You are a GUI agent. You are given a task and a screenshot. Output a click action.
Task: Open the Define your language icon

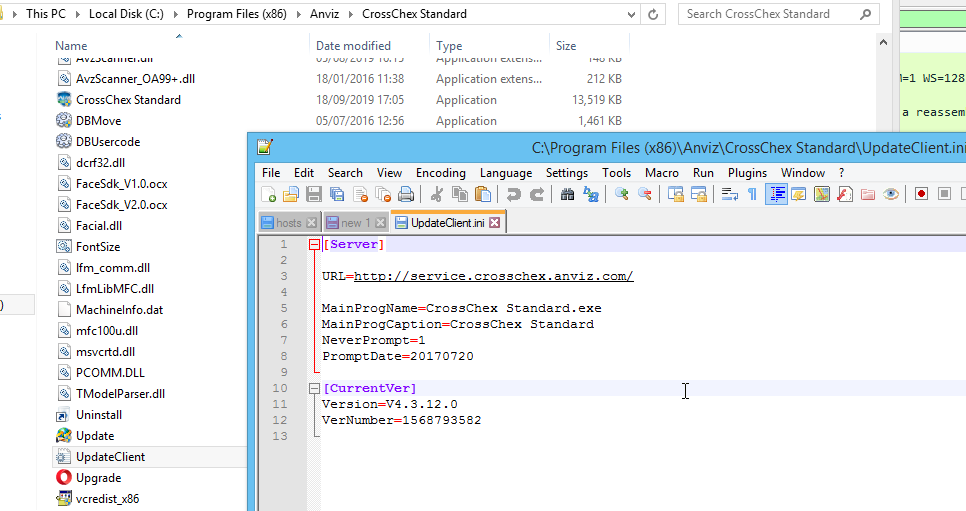tap(799, 195)
